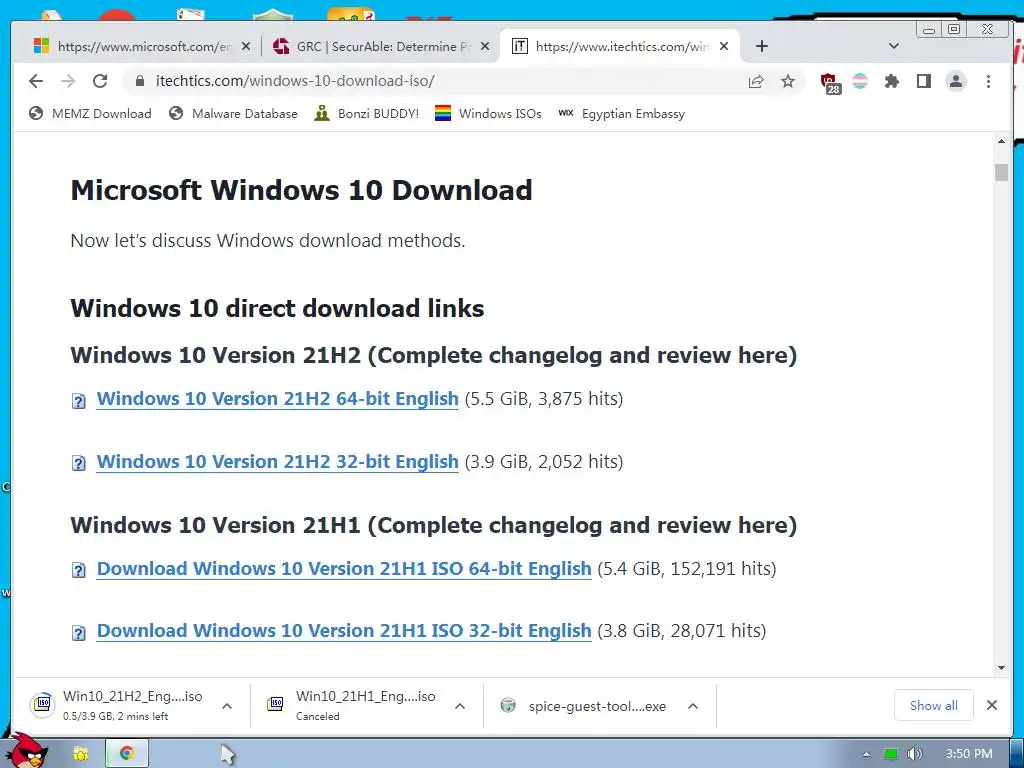Click the green network tray icon

coord(891,754)
